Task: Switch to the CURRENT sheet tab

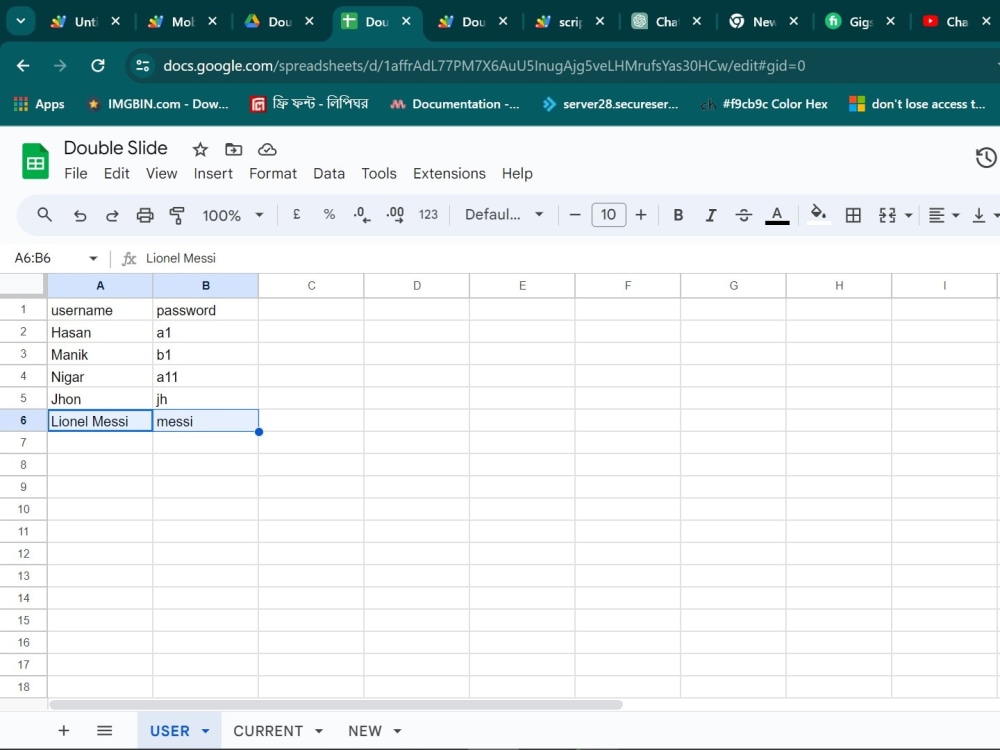Action: coord(268,731)
